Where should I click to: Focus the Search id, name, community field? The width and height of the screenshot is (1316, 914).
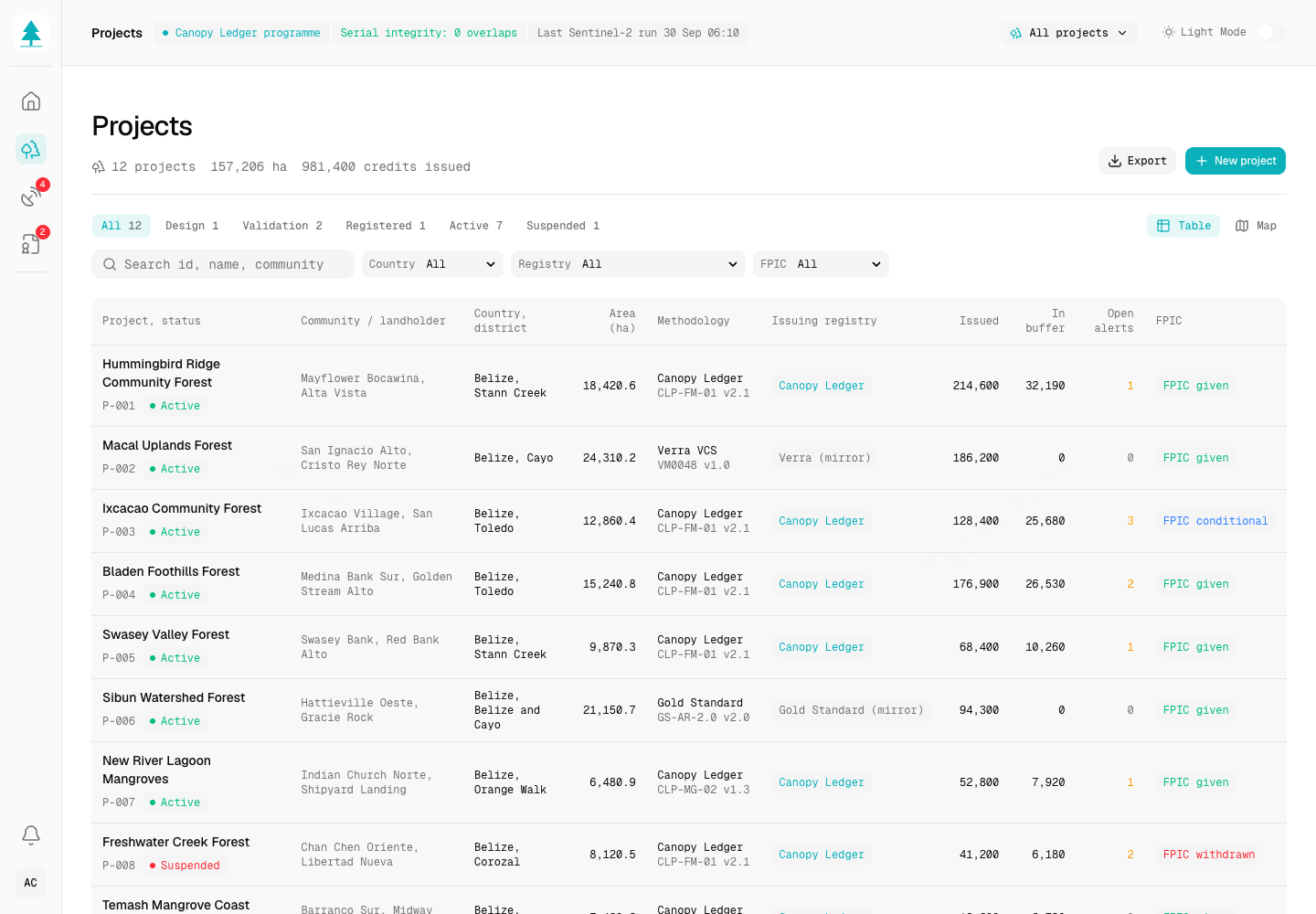pyautogui.click(x=223, y=264)
